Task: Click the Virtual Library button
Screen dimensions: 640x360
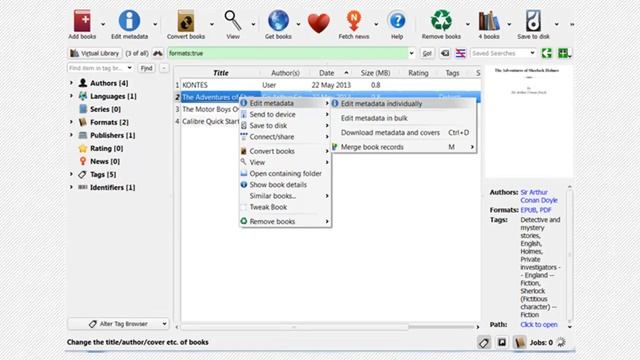Action: click(x=95, y=53)
